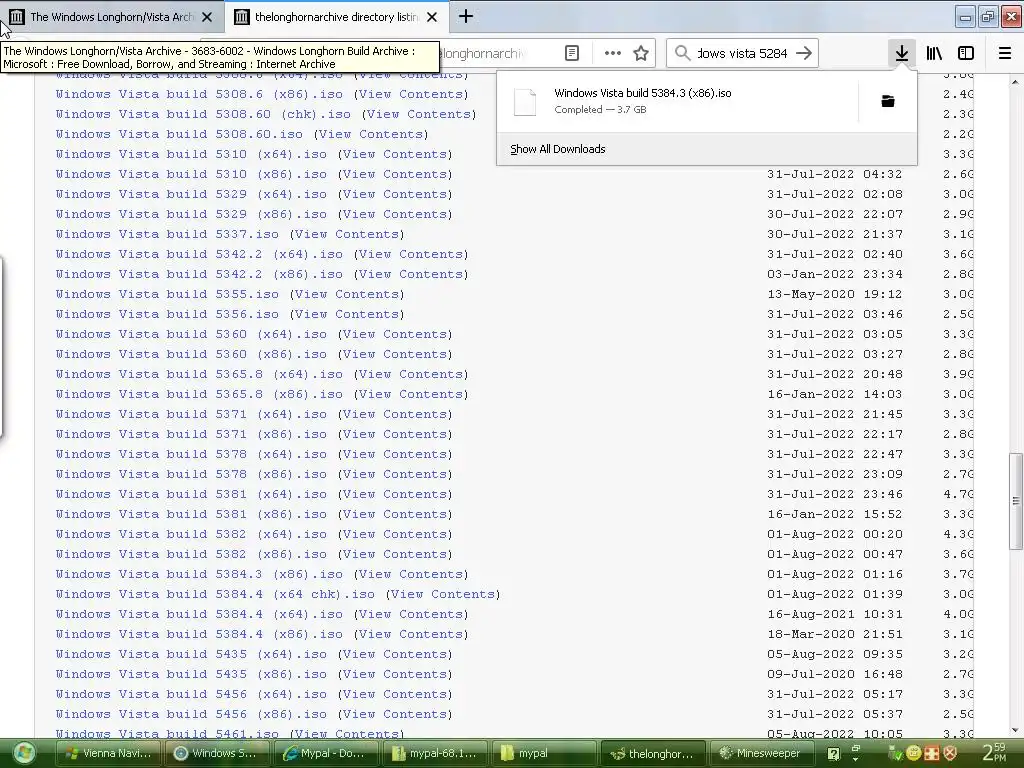Open the Windows S... taskbar item
The width and height of the screenshot is (1024, 768).
[x=217, y=753]
